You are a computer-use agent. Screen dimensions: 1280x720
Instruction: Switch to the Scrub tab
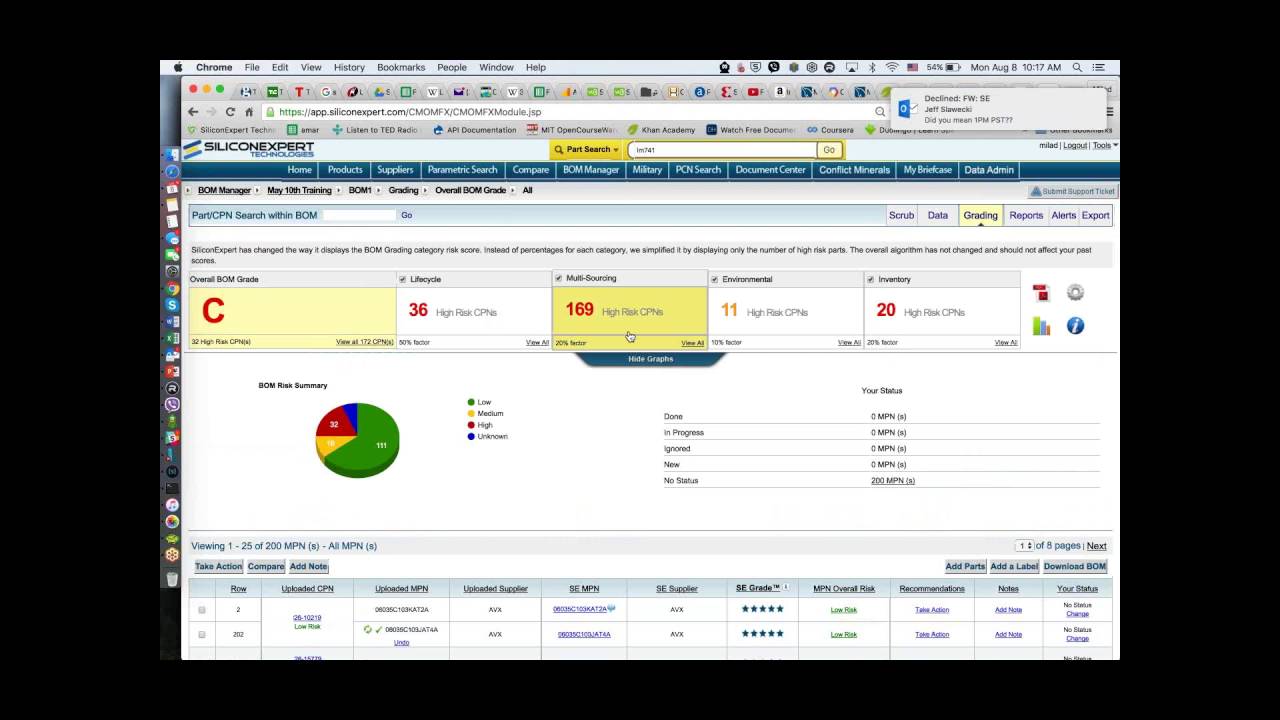click(x=901, y=215)
